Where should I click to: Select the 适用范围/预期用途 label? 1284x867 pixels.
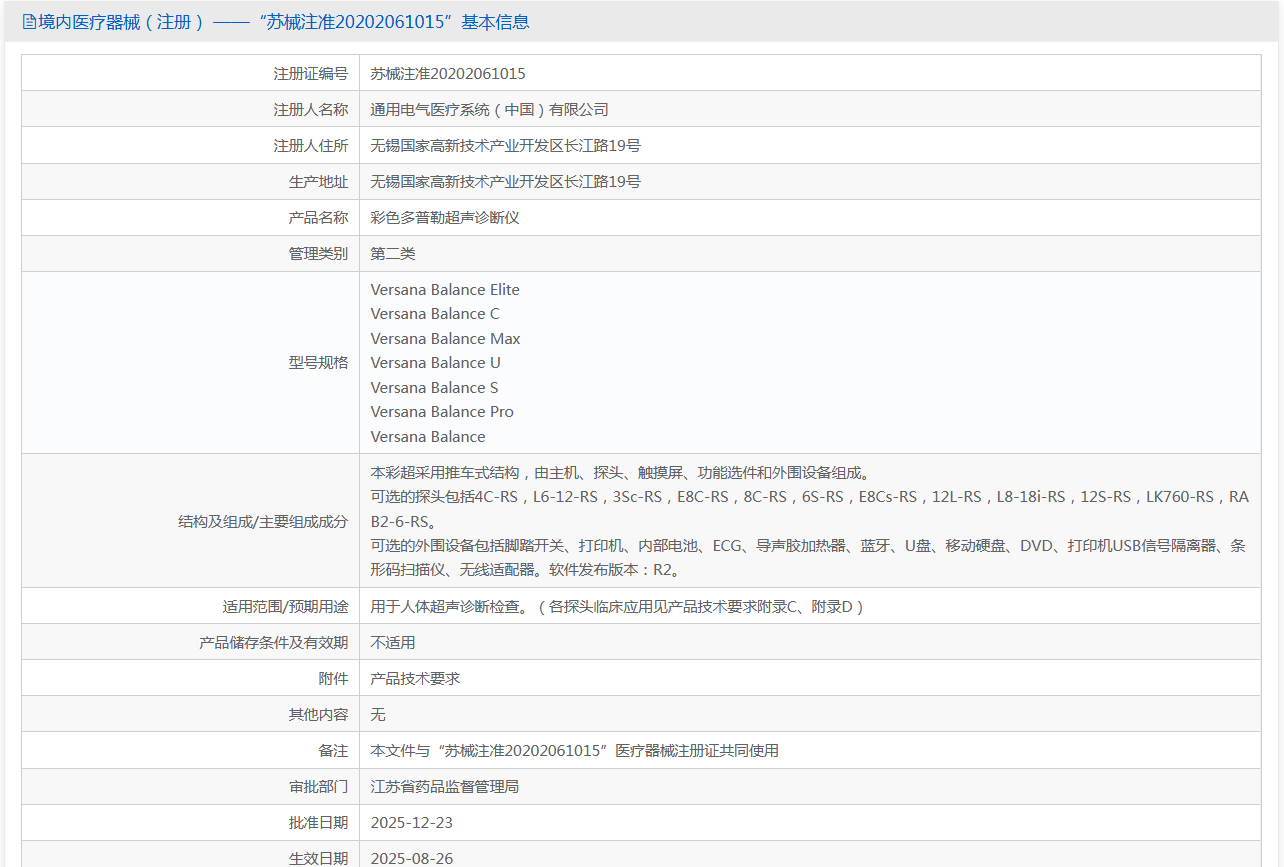click(286, 606)
